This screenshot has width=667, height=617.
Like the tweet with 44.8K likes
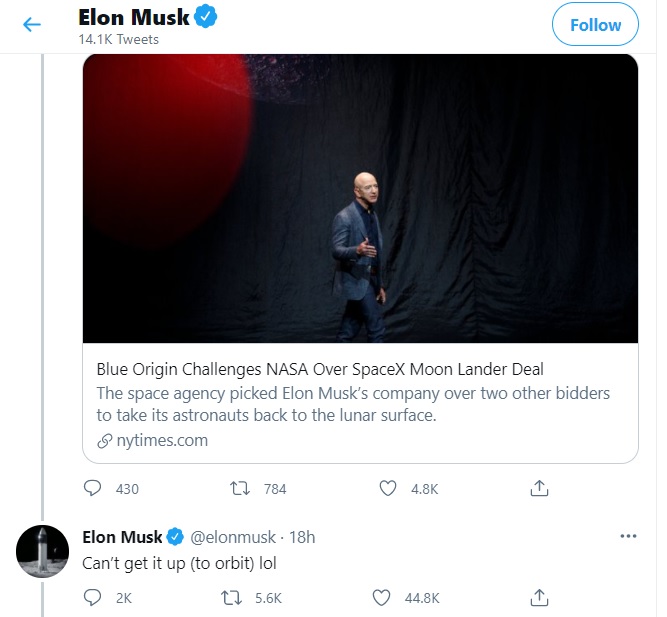[381, 597]
